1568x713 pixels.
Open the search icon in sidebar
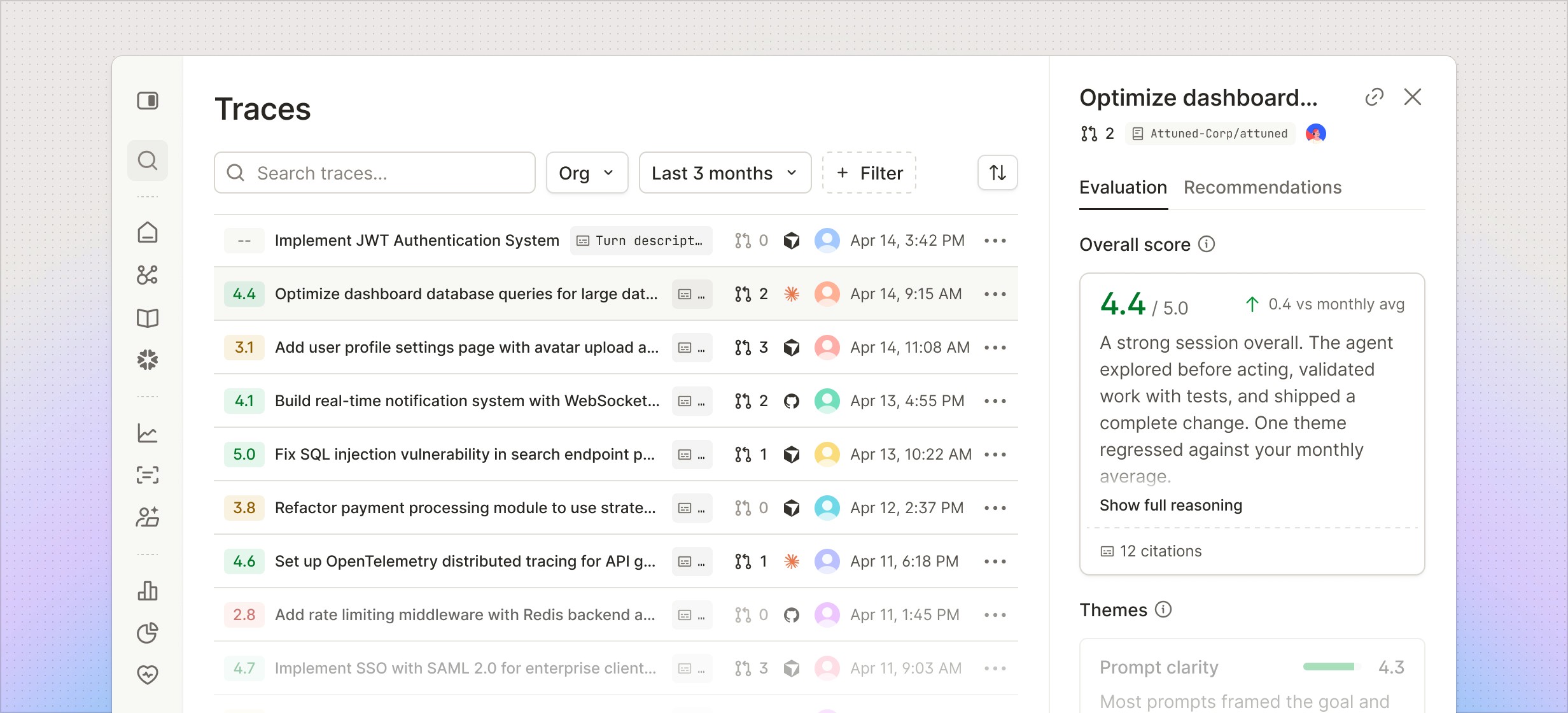[148, 160]
